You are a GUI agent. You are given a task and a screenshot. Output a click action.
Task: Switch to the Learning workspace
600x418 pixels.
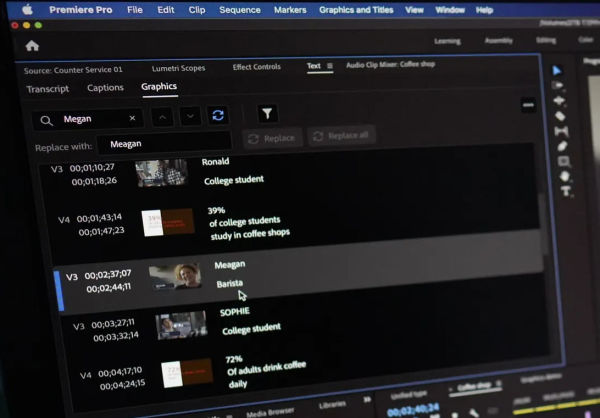pos(447,41)
